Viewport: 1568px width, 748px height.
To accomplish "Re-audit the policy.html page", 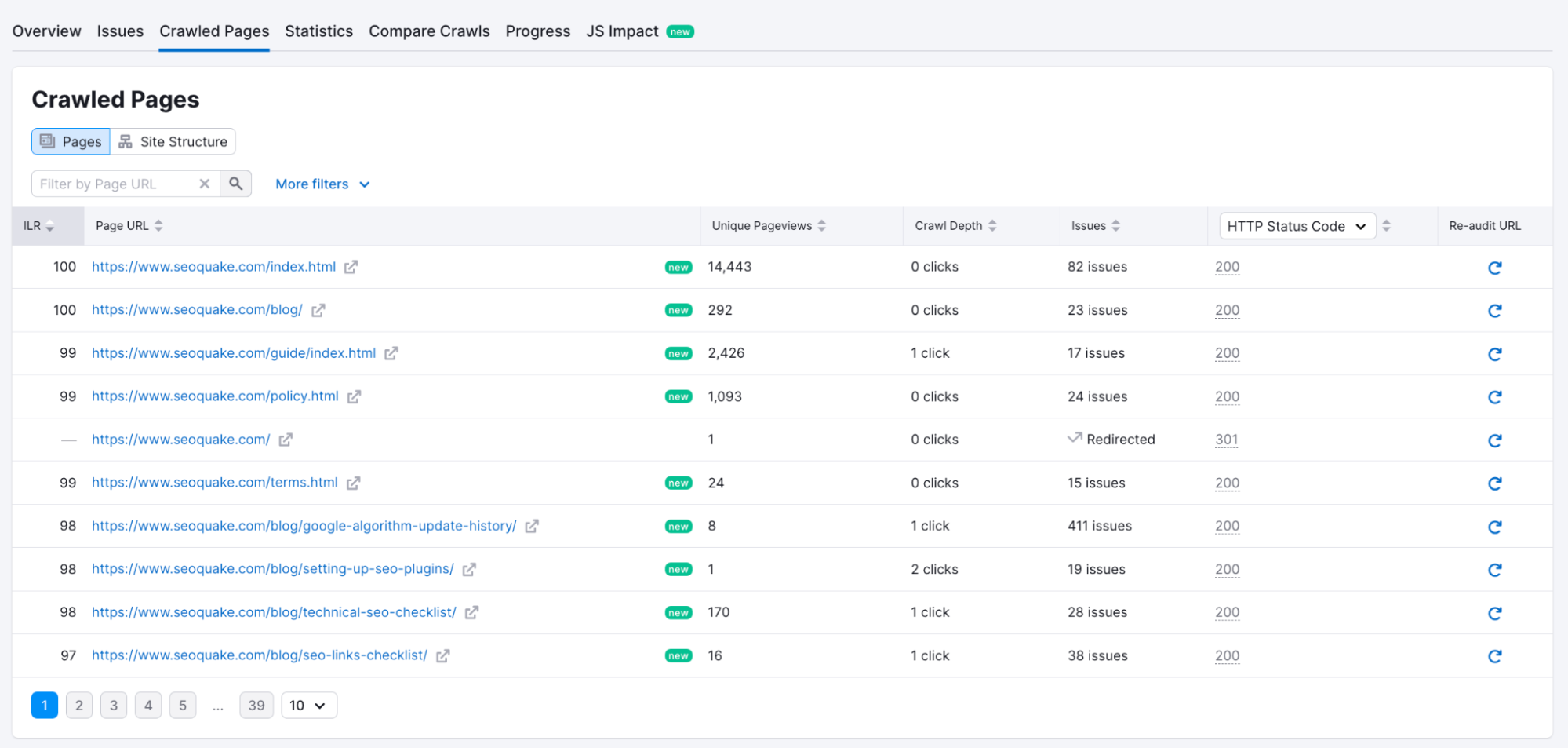I will click(x=1494, y=397).
